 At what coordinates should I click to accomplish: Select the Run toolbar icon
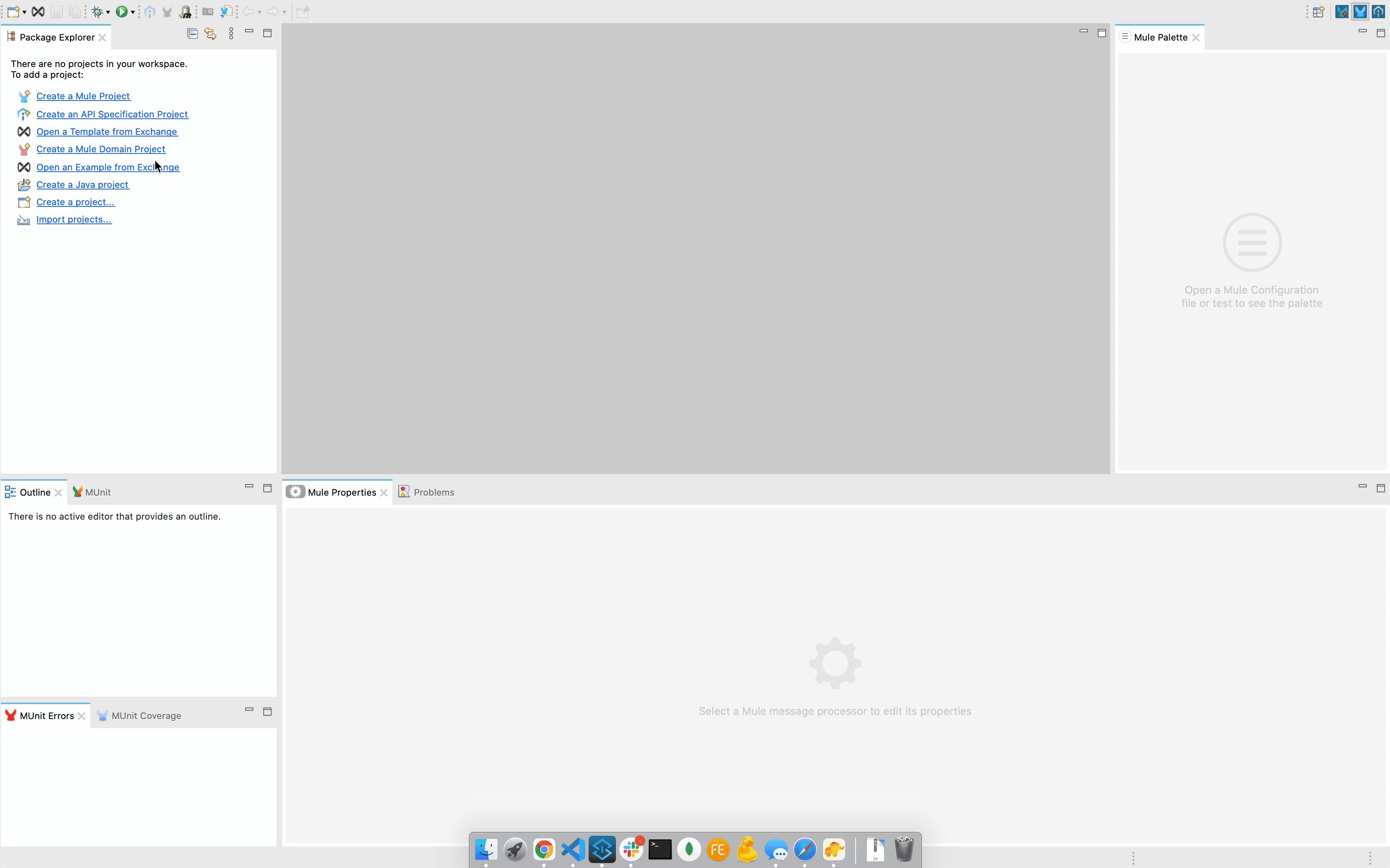(x=122, y=12)
